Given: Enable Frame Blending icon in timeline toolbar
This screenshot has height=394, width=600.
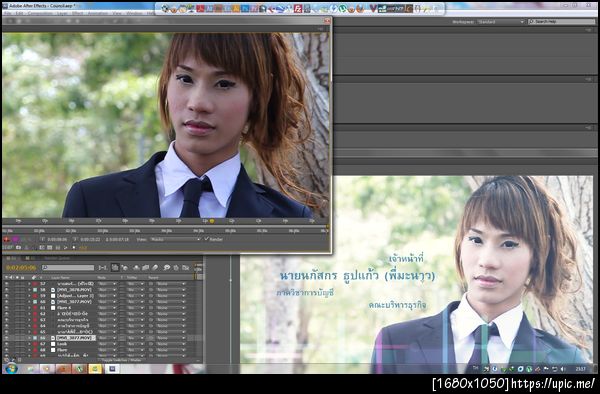Looking at the screenshot, I should pyautogui.click(x=145, y=267).
